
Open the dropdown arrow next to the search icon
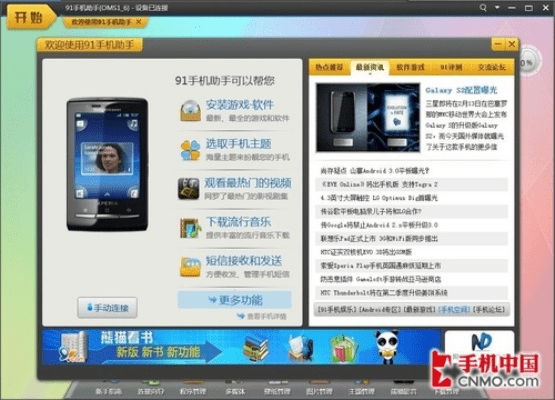[x=497, y=7]
